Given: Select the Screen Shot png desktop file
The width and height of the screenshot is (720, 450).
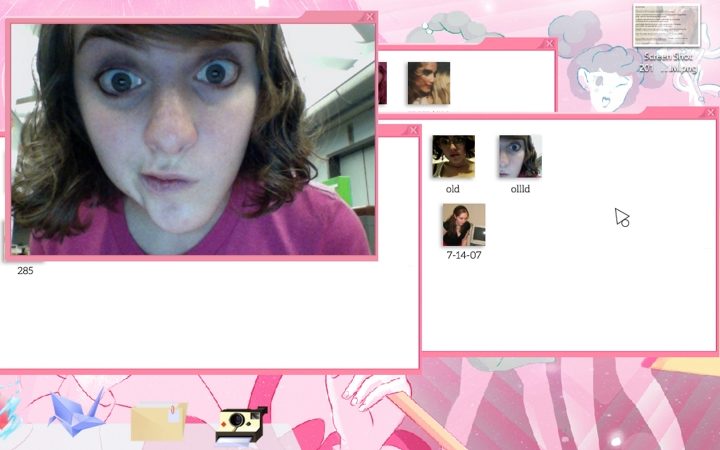Looking at the screenshot, I should (666, 26).
